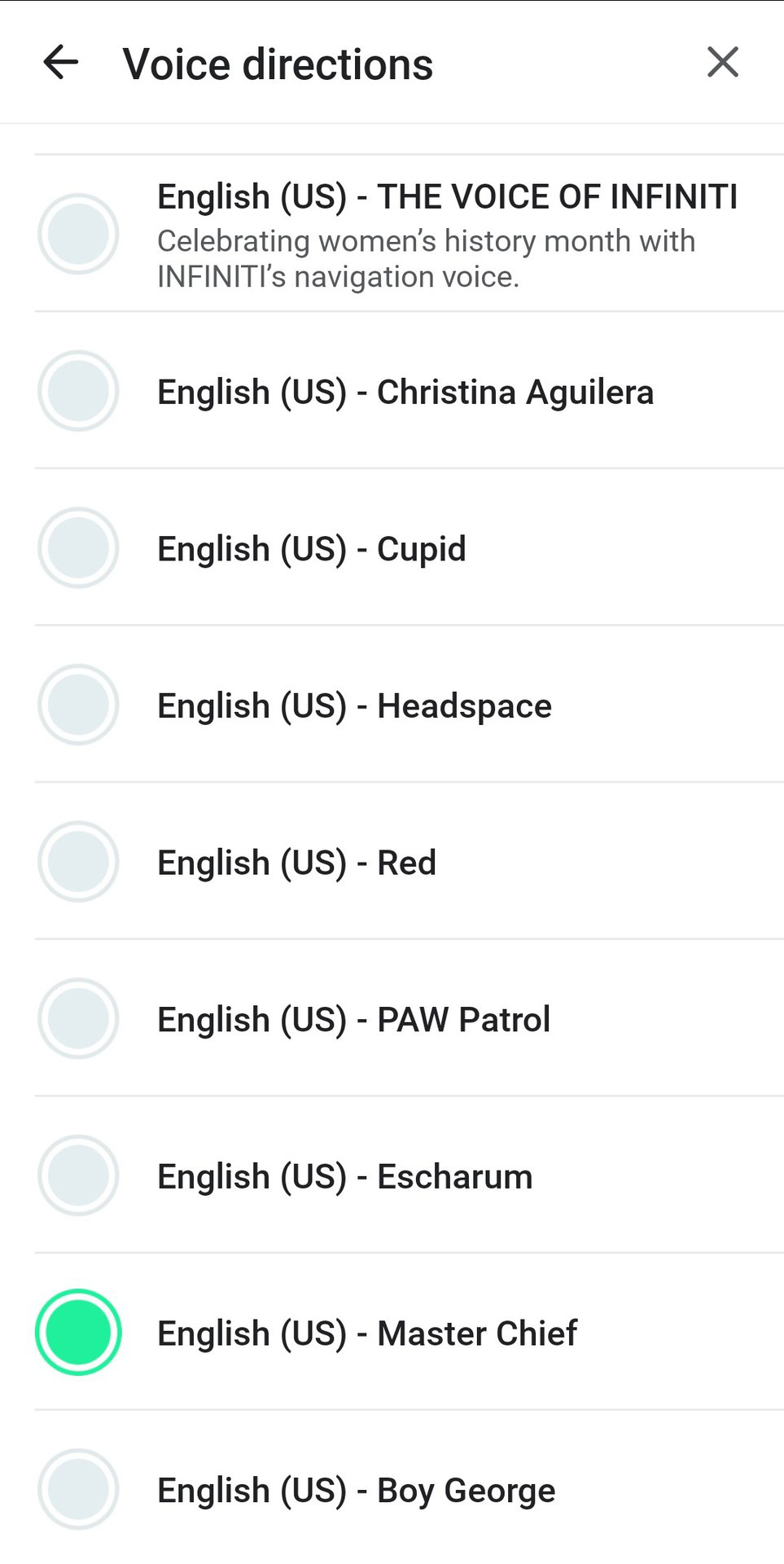Tap the 'English (US) - Headspace' label

click(354, 706)
